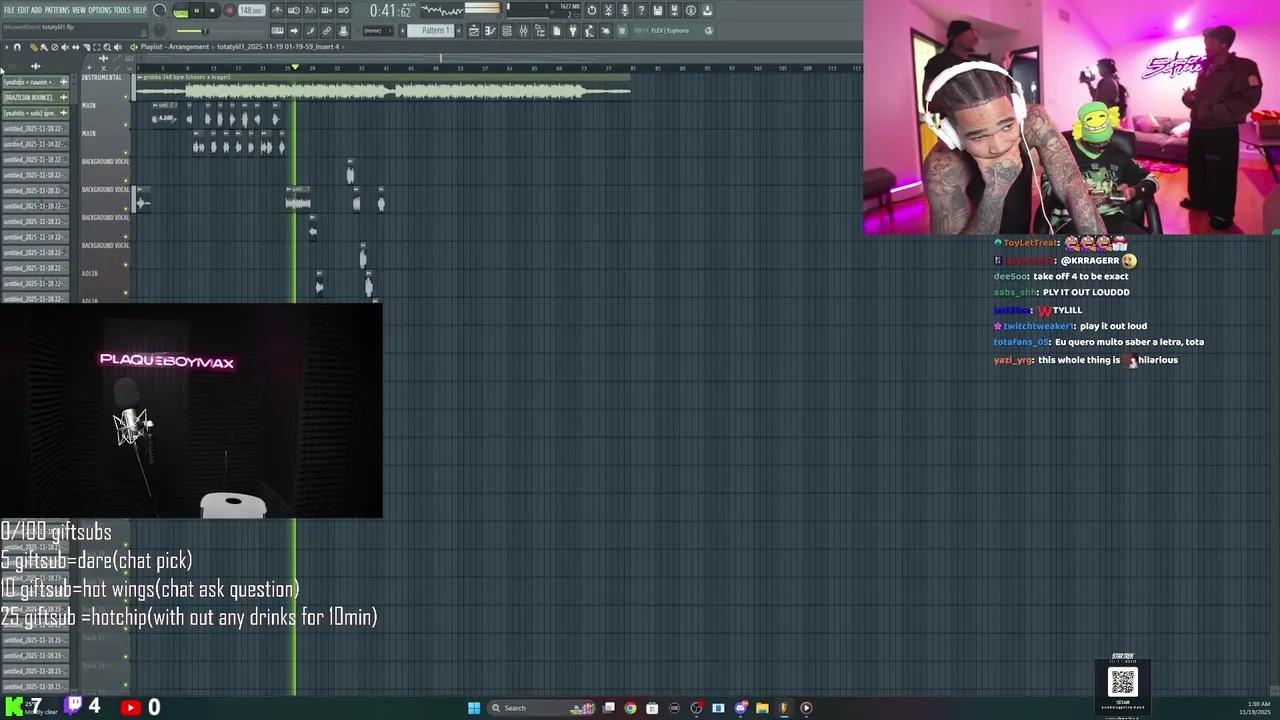Click the 148 tempo field
The height and width of the screenshot is (720, 1280).
pyautogui.click(x=251, y=10)
